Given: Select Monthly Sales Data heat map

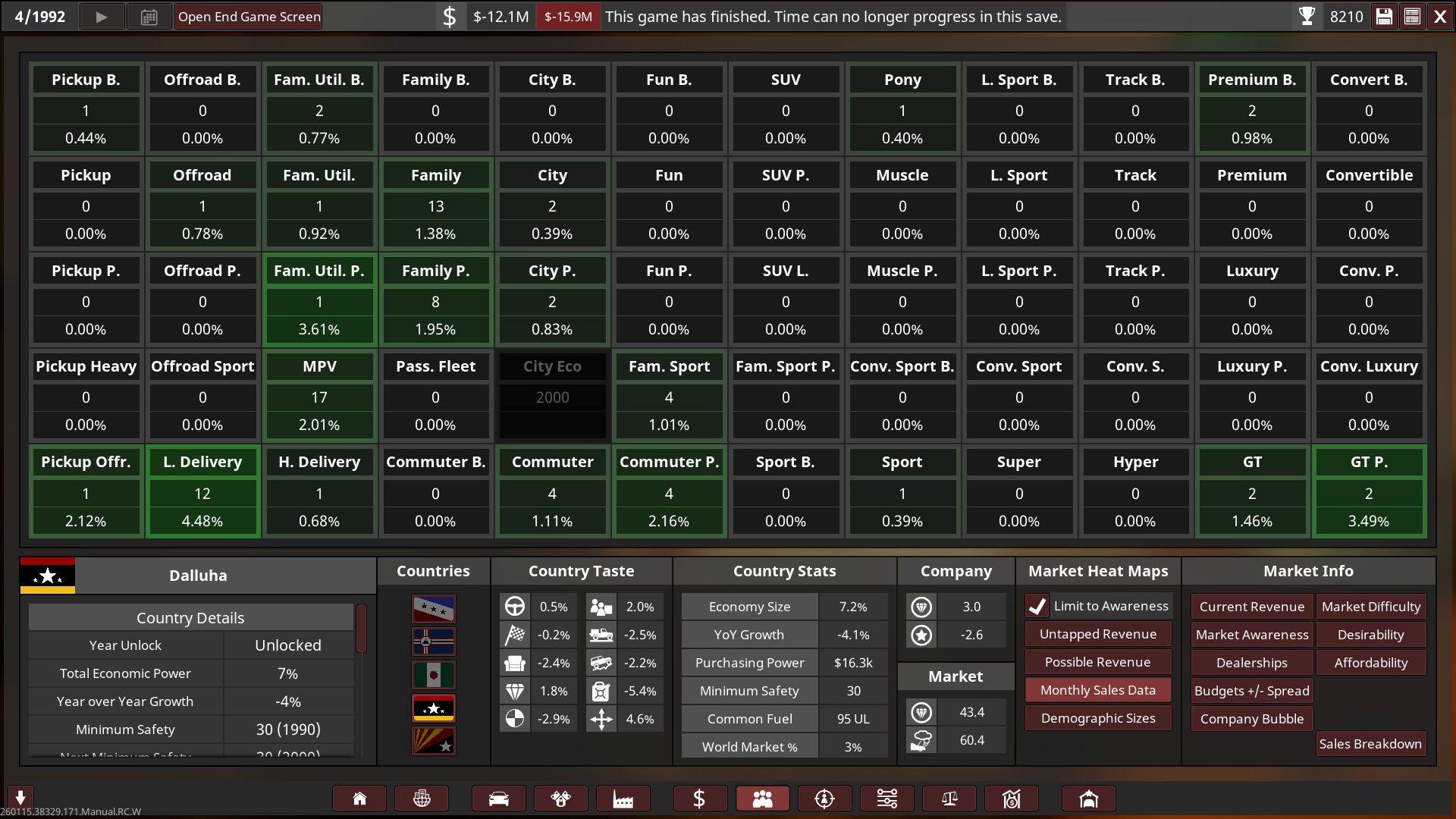Looking at the screenshot, I should coord(1097,690).
